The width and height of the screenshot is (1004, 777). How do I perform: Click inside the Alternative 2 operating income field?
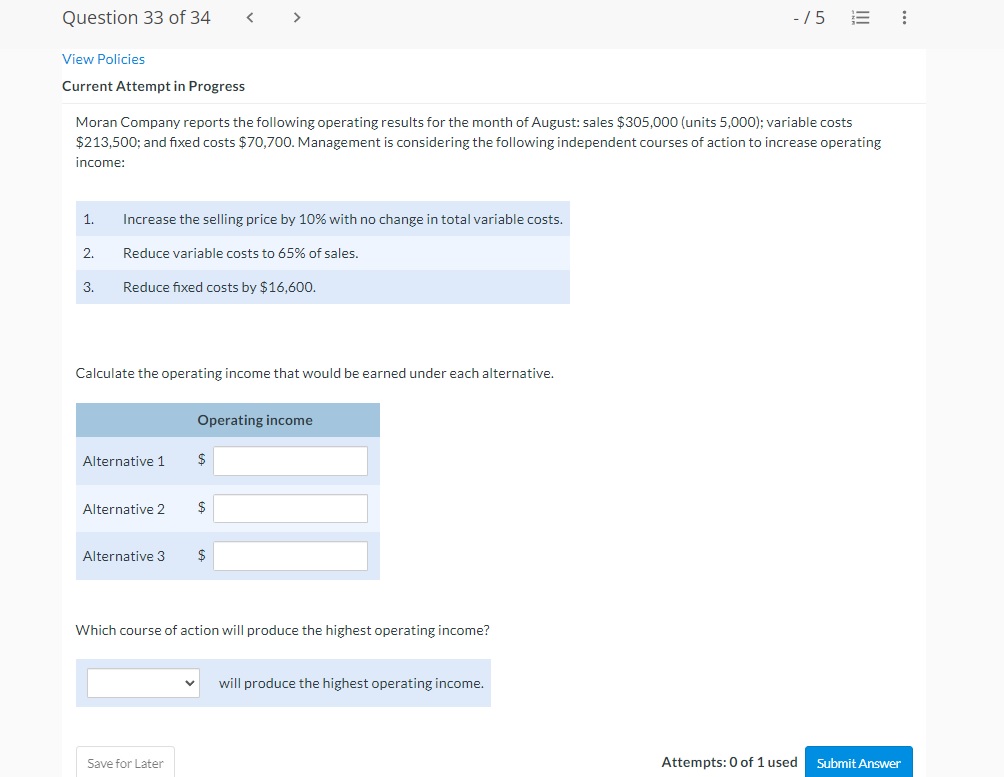pyautogui.click(x=290, y=508)
